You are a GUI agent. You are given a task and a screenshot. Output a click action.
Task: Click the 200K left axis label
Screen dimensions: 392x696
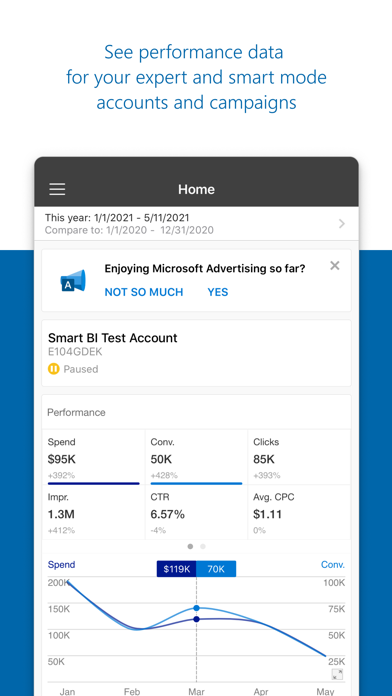click(58, 583)
